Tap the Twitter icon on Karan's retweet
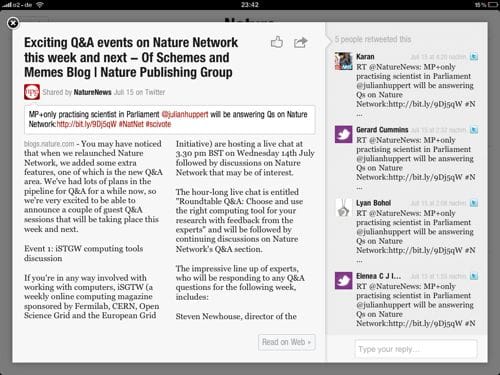500x375 pixels. pyautogui.click(x=474, y=57)
